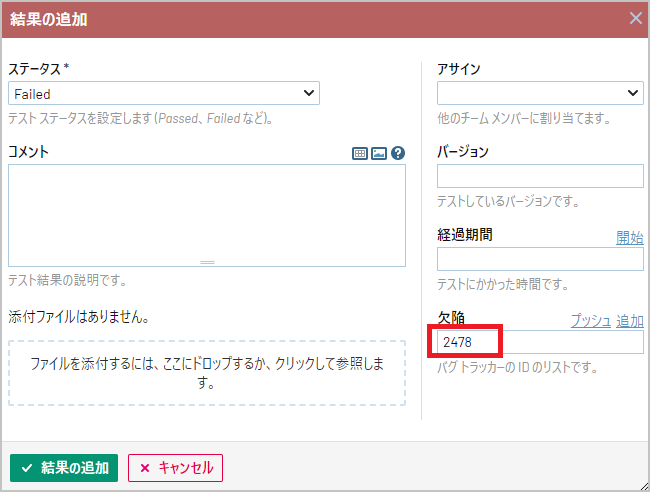
Task: Click the キャンセル button
Action: [x=175, y=468]
